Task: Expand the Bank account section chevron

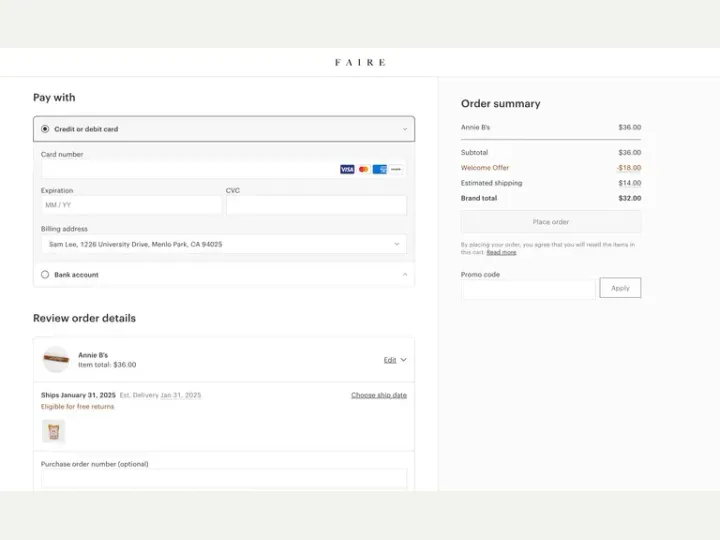Action: [x=405, y=275]
